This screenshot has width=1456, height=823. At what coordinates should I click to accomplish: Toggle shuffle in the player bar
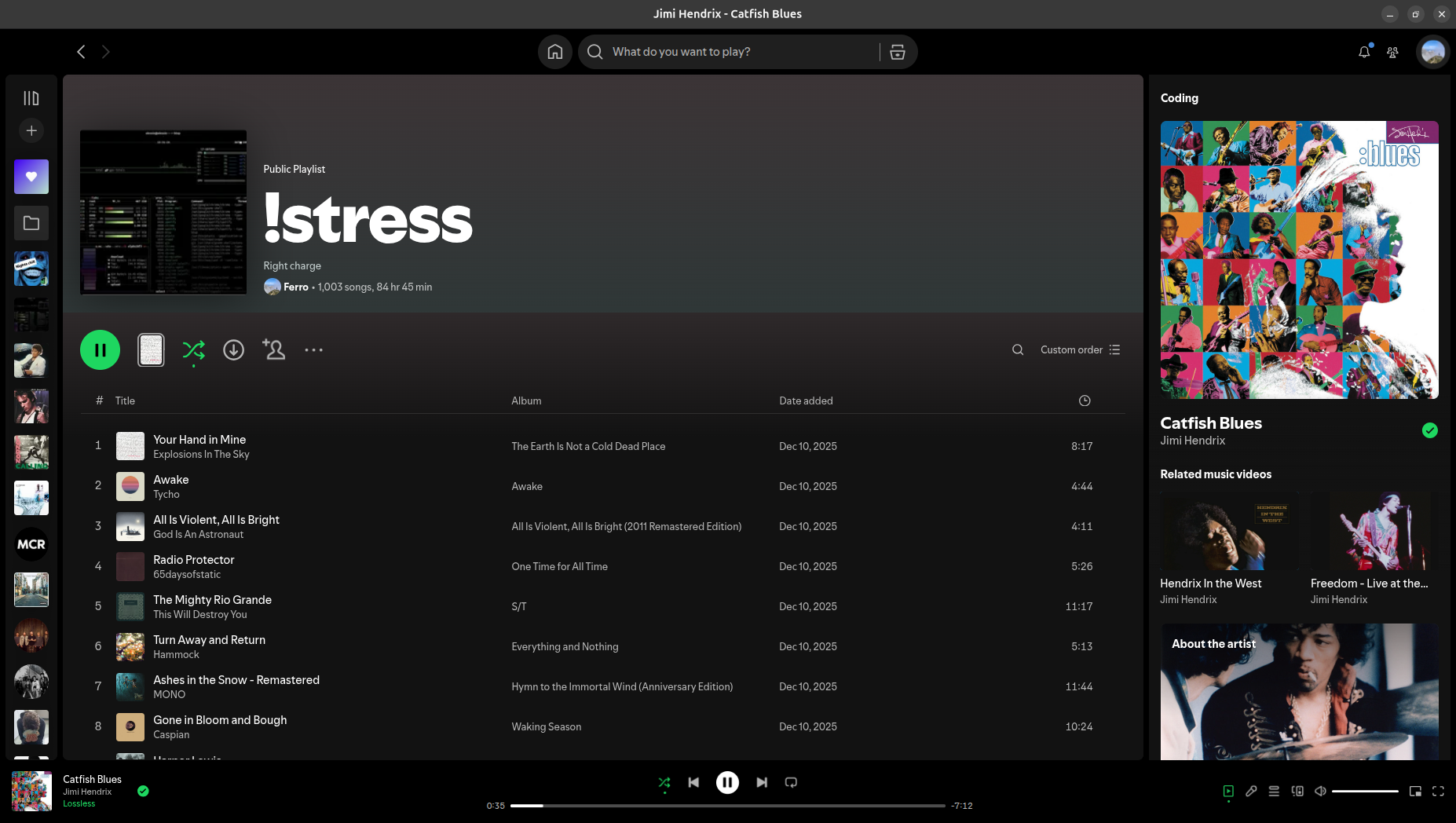[x=664, y=782]
